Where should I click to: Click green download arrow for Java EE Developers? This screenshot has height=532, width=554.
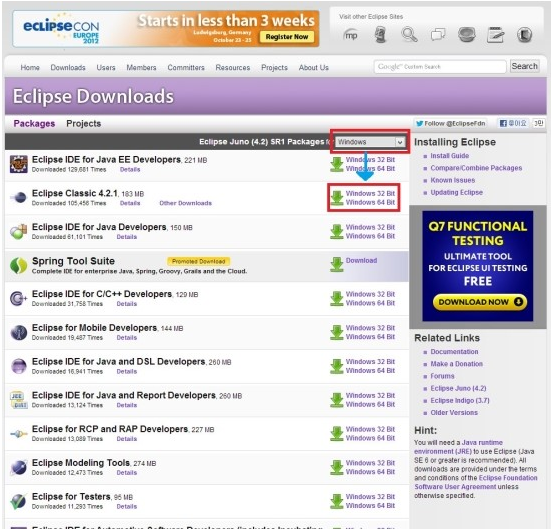click(x=337, y=164)
